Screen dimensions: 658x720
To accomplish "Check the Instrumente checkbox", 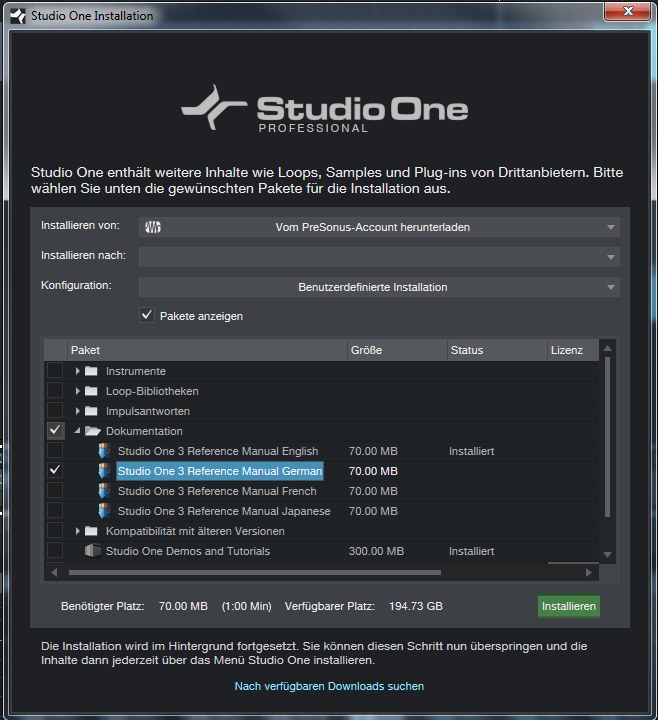I will click(55, 370).
